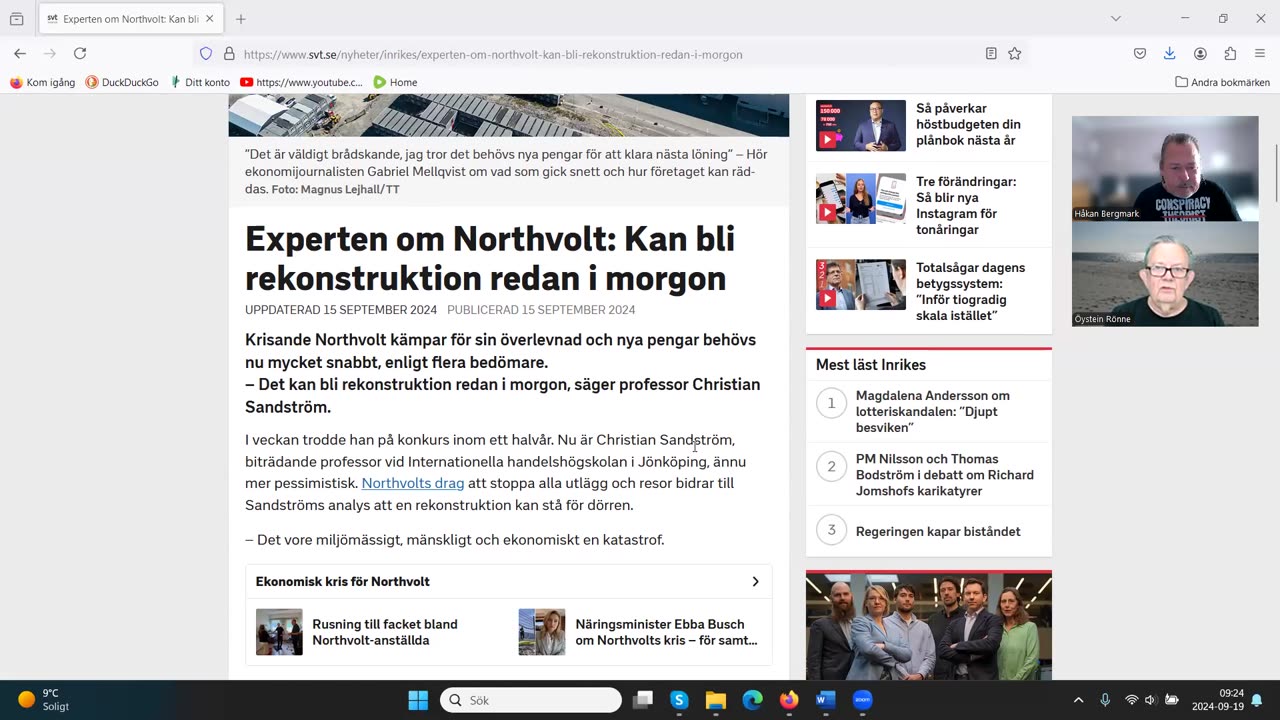Open Firefox View tab manager icon
The width and height of the screenshot is (1280, 720).
pyautogui.click(x=17, y=18)
